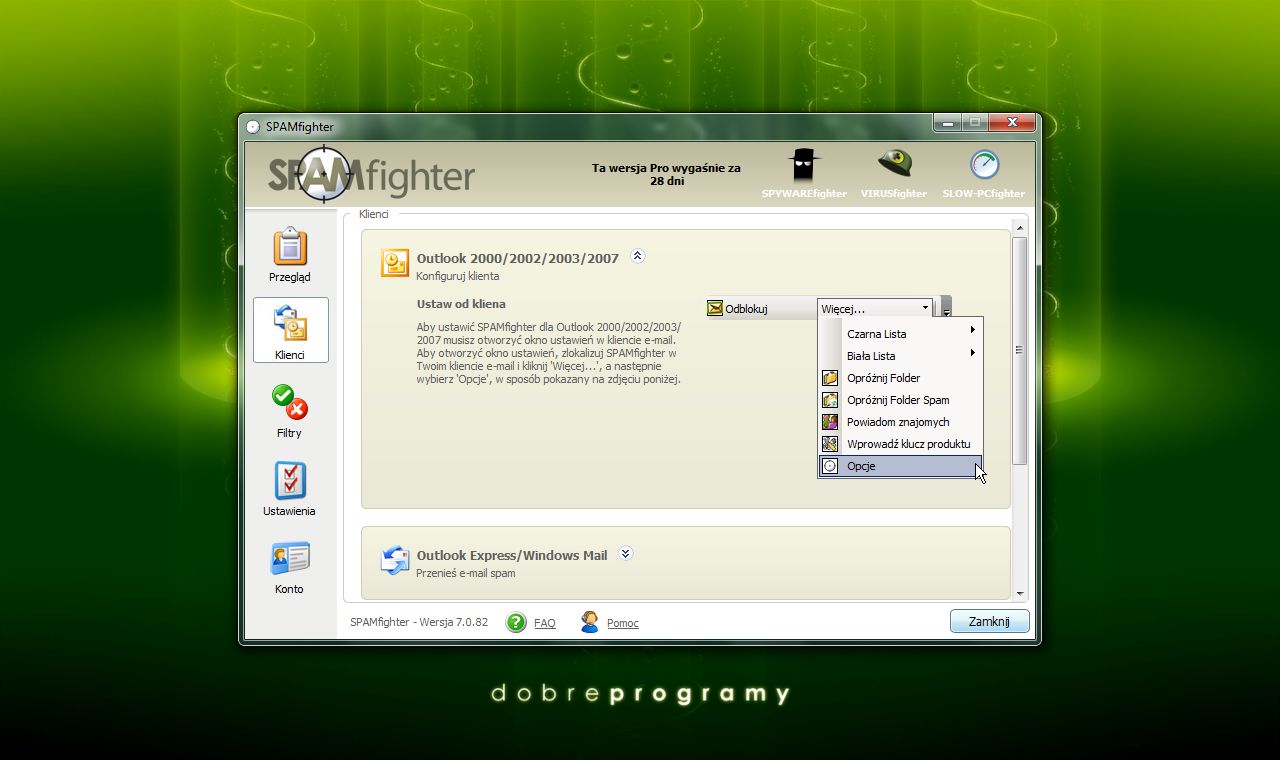Select the Klienci sidebar icon

(x=290, y=331)
